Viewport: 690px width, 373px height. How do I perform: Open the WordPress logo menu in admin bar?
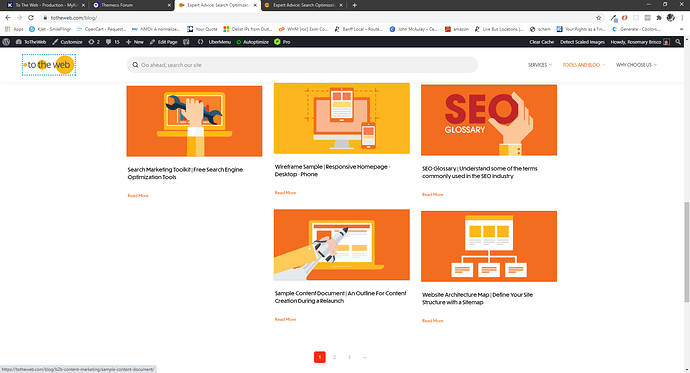click(x=6, y=42)
